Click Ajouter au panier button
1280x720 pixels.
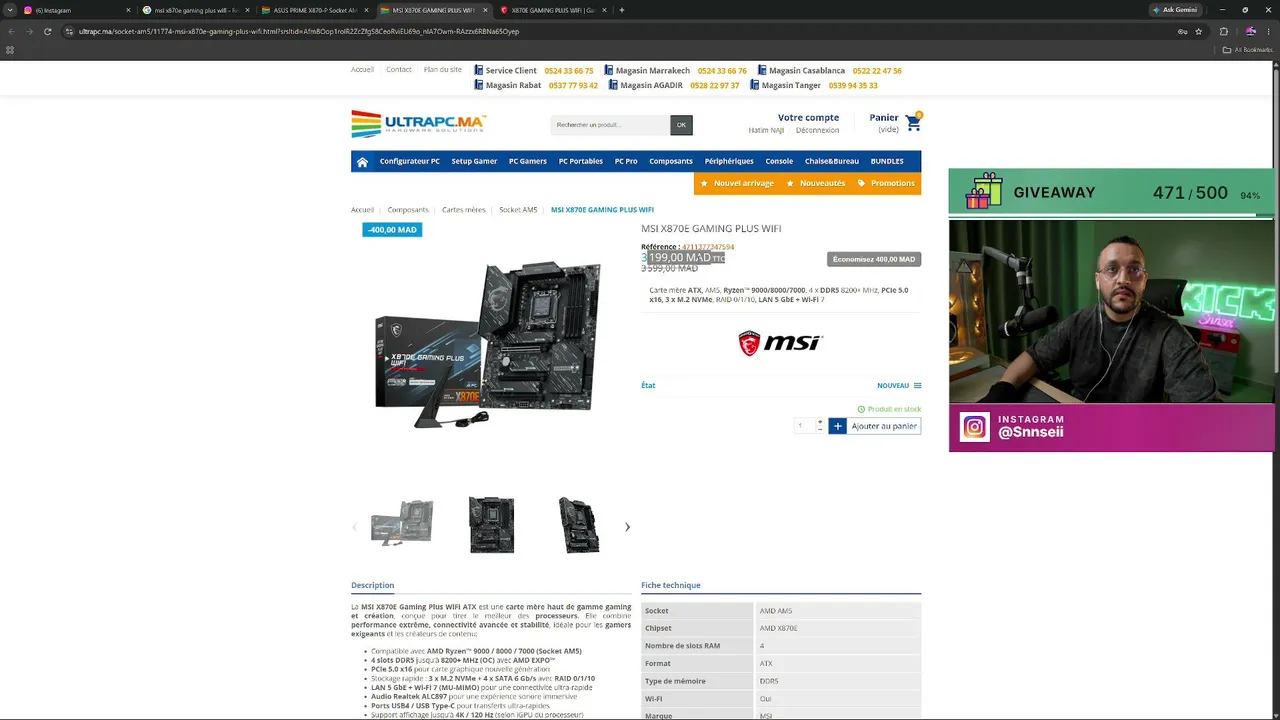(x=875, y=426)
